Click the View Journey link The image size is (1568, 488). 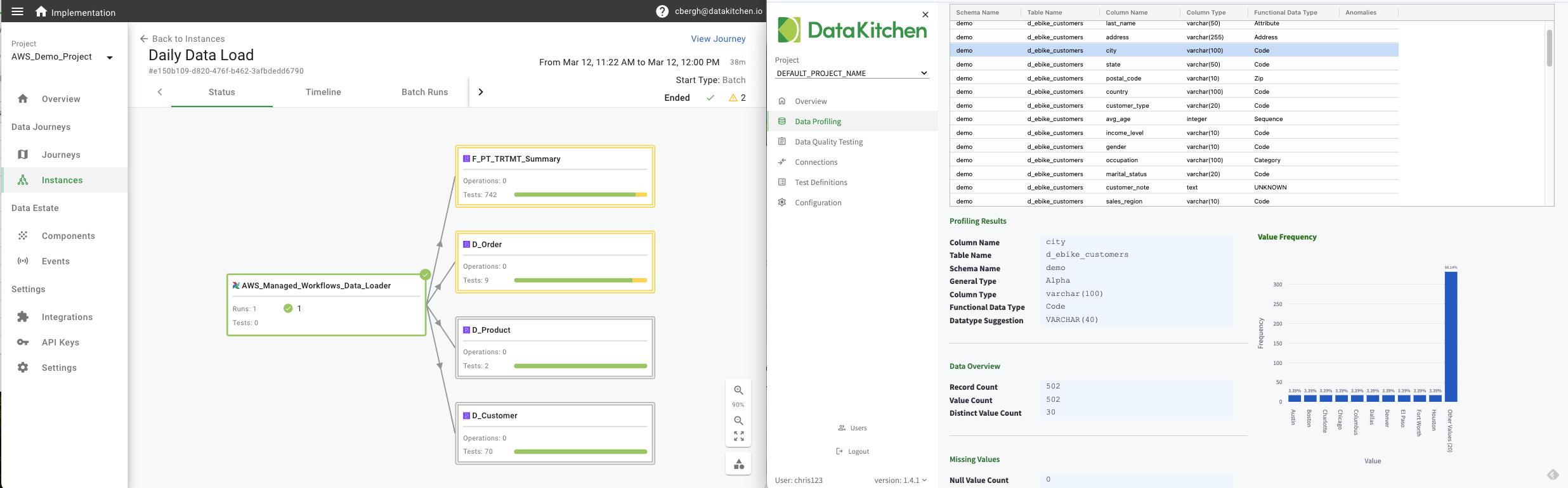pyautogui.click(x=718, y=39)
